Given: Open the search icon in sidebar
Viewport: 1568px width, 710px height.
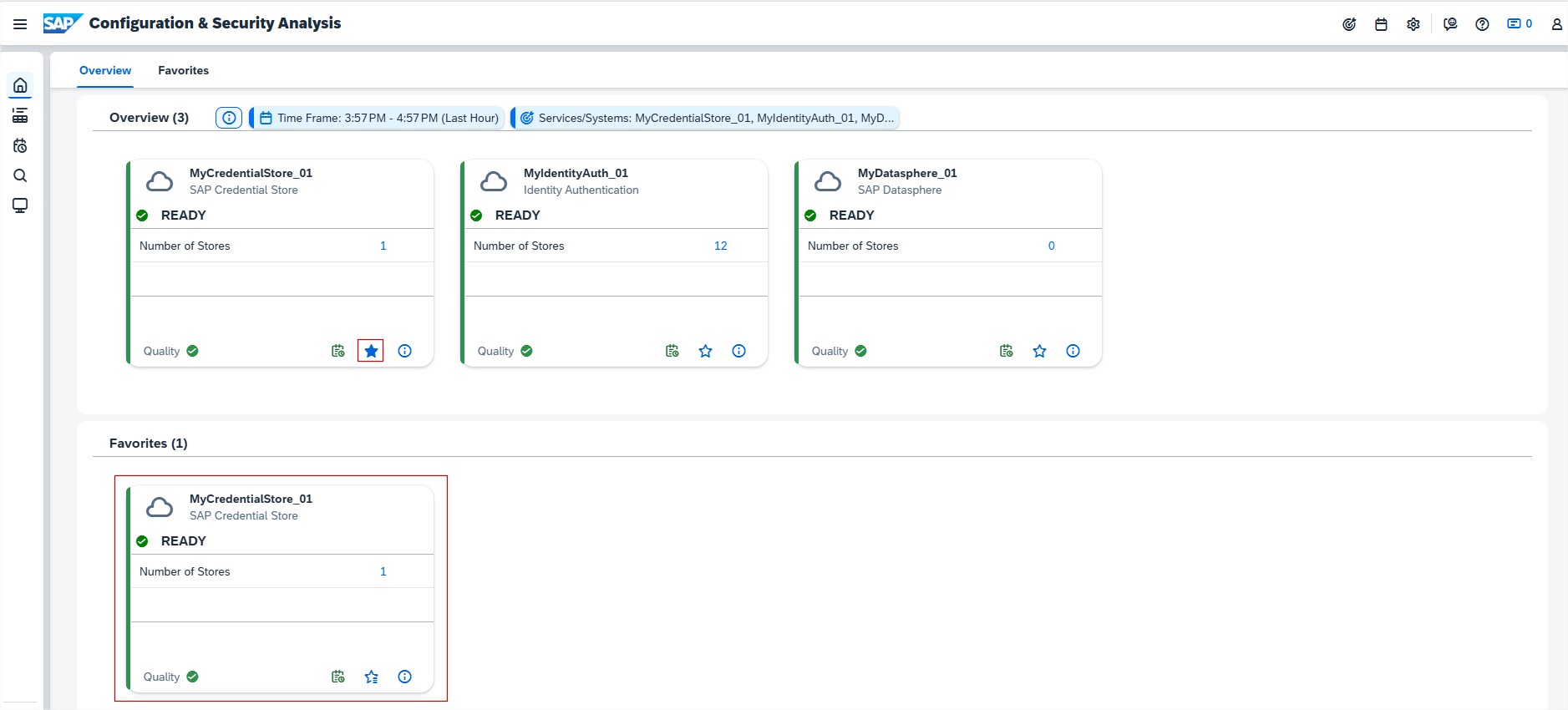Looking at the screenshot, I should pos(20,175).
